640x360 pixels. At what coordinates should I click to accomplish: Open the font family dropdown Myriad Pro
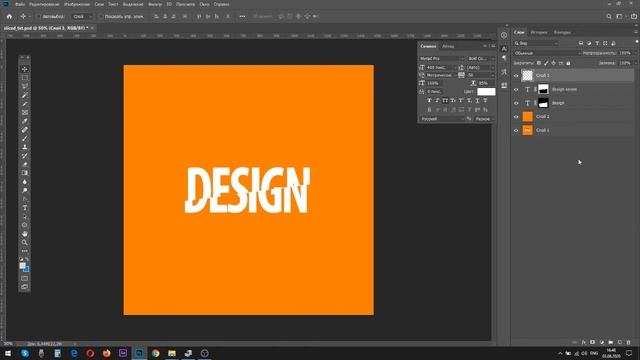click(442, 58)
